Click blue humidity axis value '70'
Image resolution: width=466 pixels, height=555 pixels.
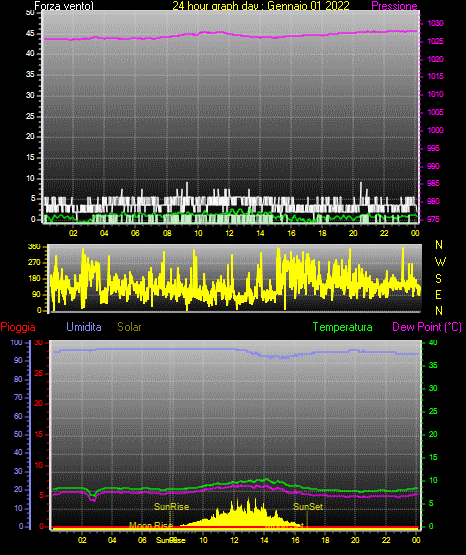18,397
